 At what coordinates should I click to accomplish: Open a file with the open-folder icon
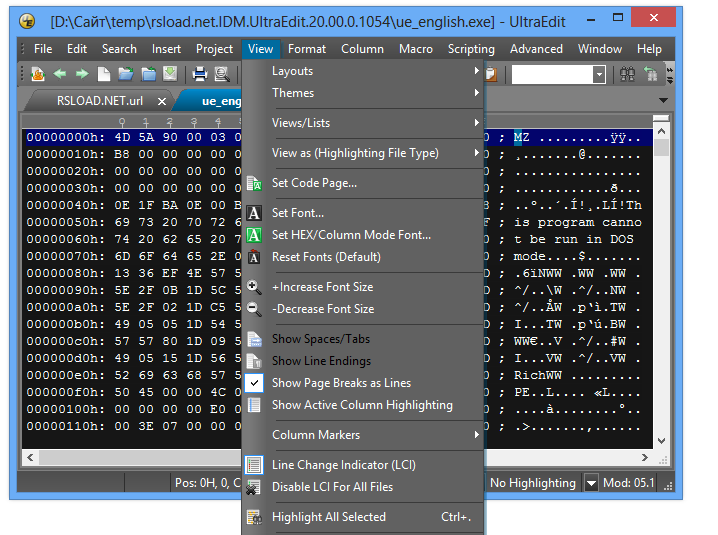coord(126,74)
